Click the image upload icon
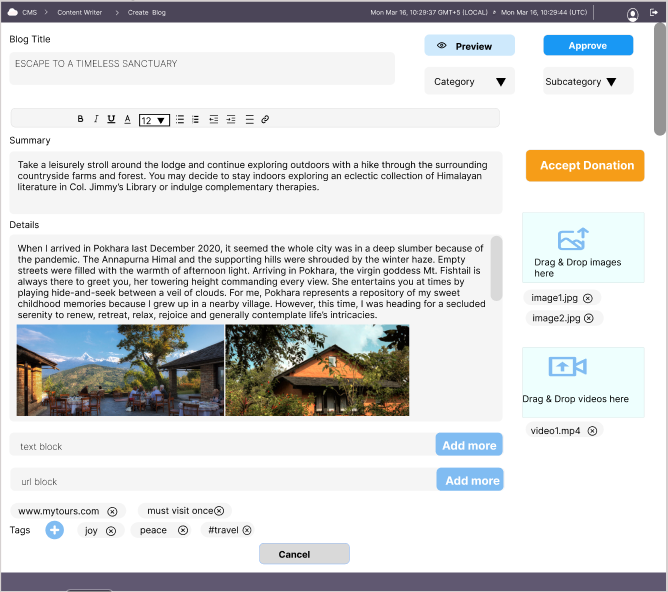668x592 pixels. coord(573,239)
